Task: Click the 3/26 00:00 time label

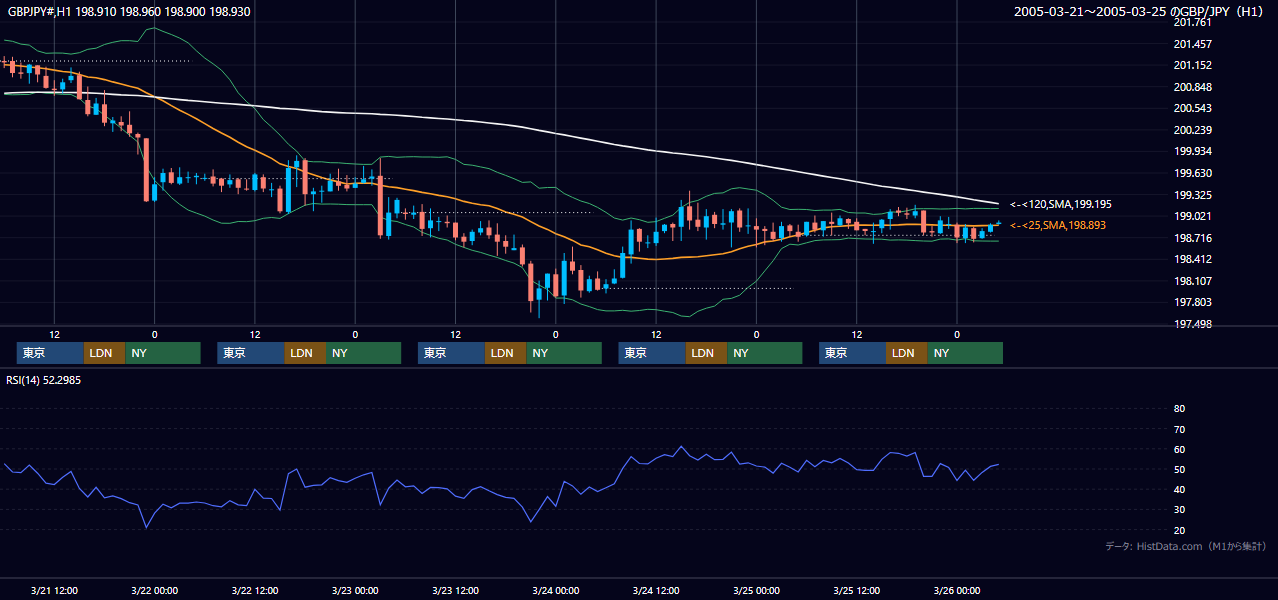Action: 956,590
